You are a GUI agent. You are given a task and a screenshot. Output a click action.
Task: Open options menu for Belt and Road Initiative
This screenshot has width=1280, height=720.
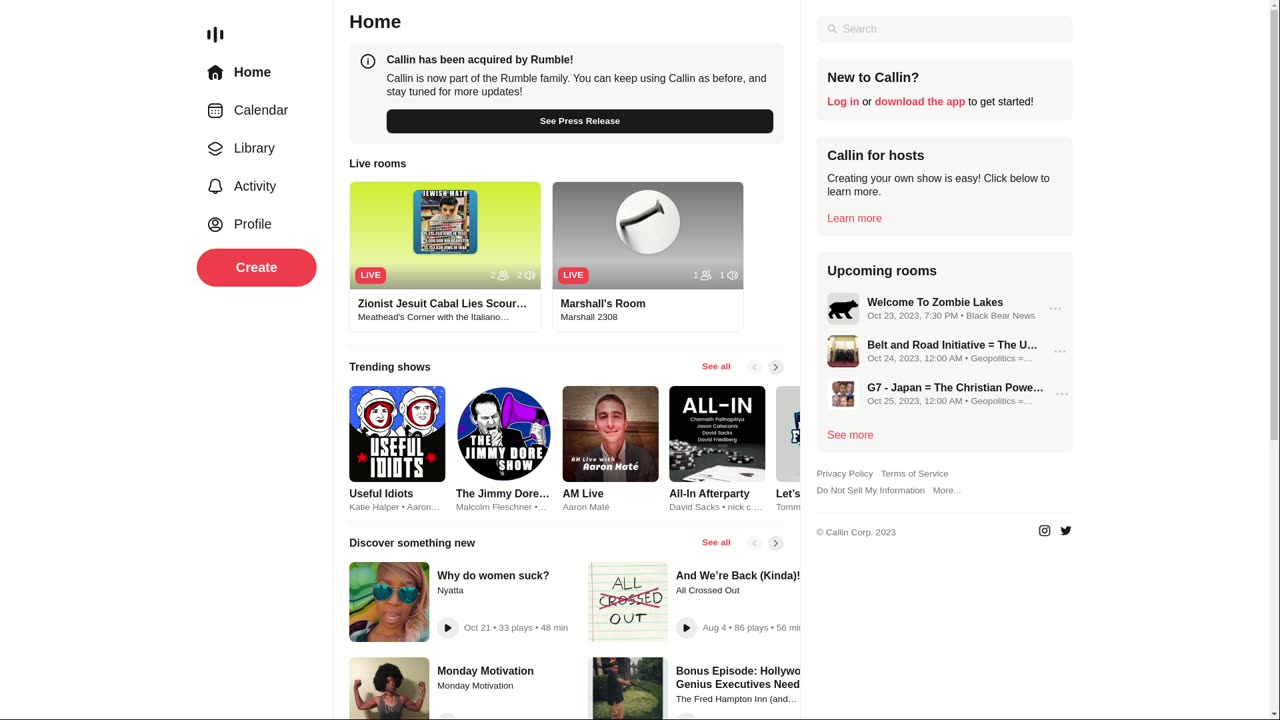(1060, 352)
